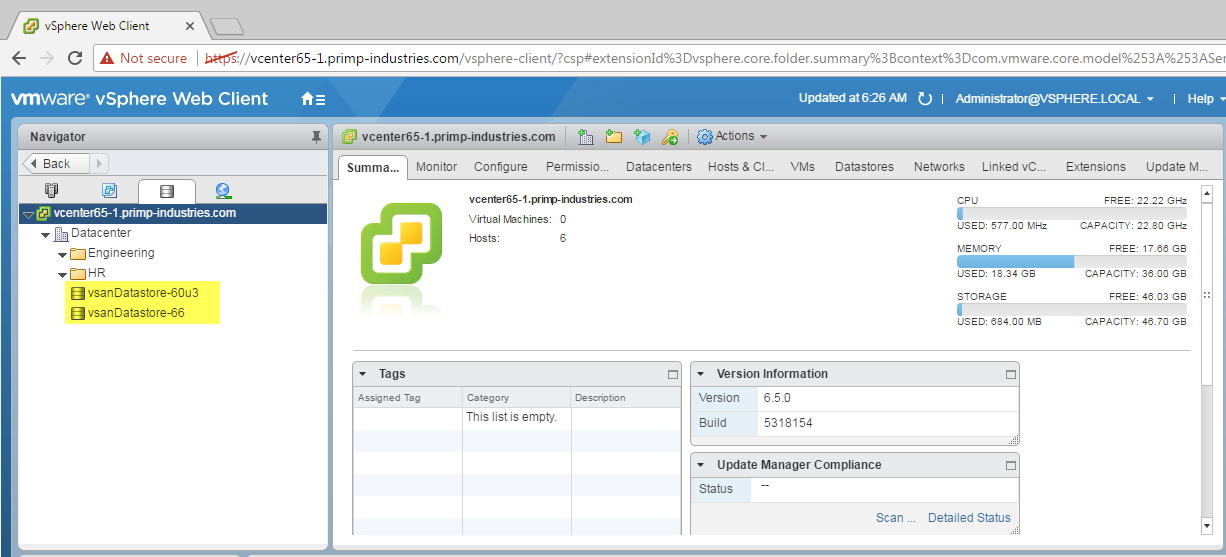Click the Engineering folder icon
The image size is (1226, 557).
[x=78, y=254]
